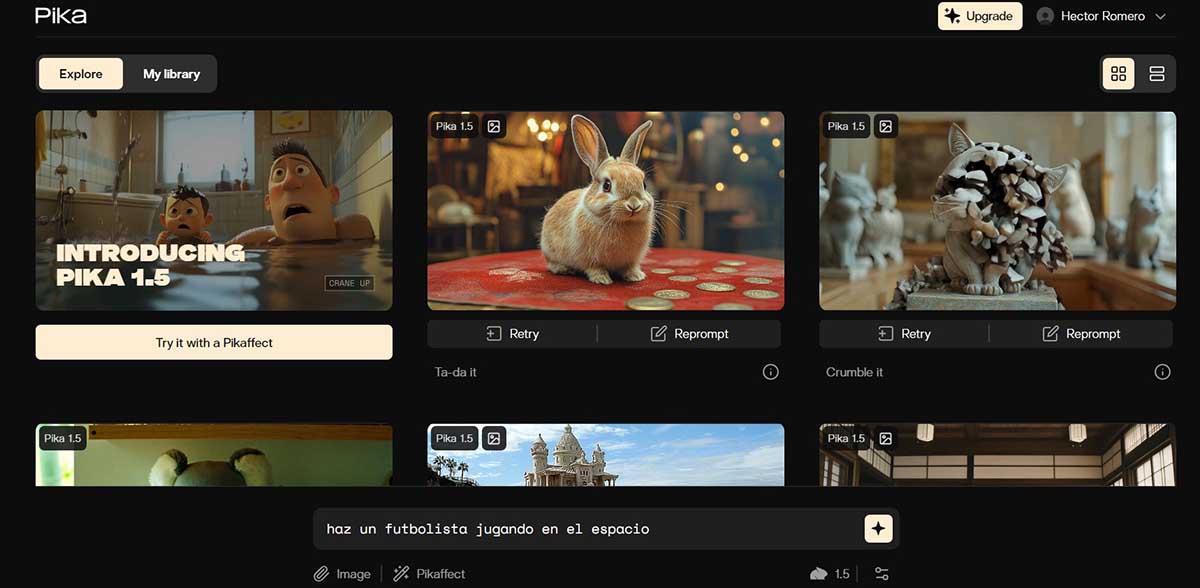Show info for the Ta-da it video
This screenshot has width=1200, height=588.
(770, 372)
